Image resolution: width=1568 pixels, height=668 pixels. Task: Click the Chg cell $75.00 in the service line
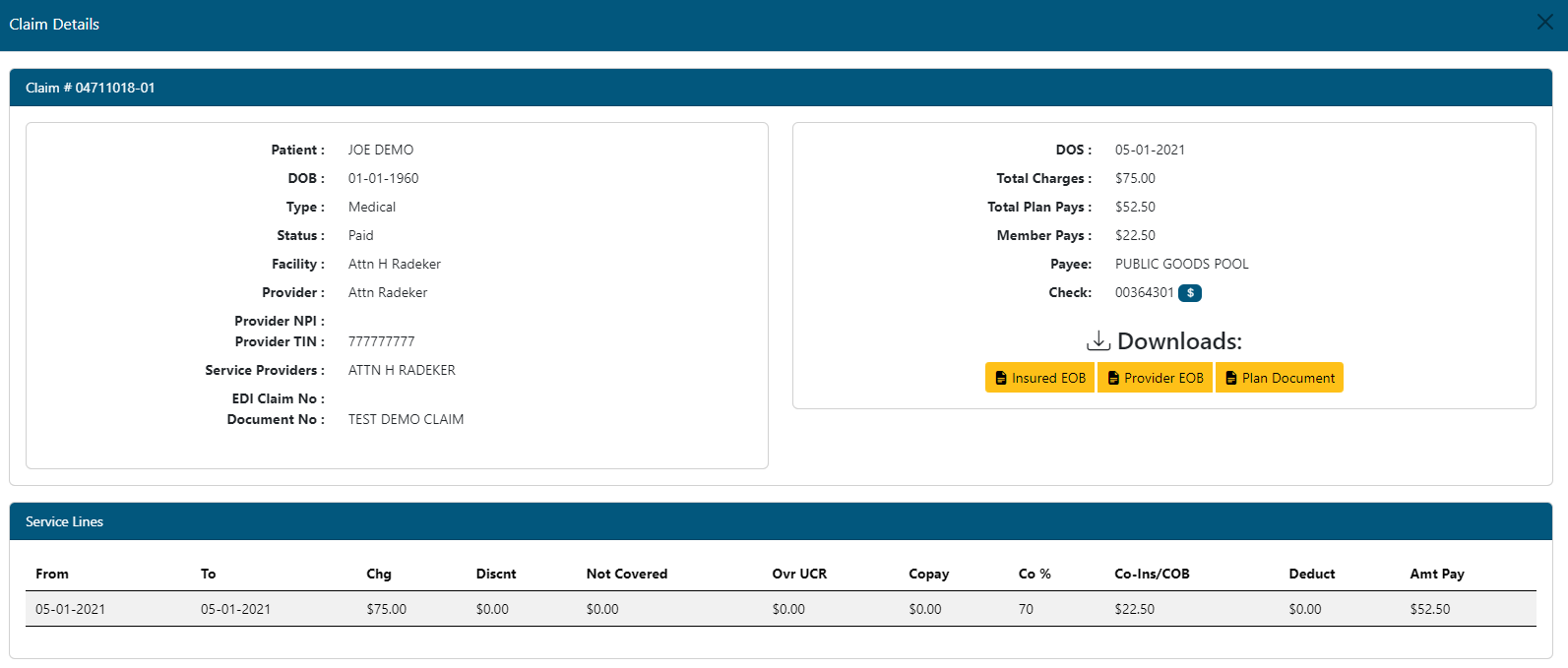[387, 609]
